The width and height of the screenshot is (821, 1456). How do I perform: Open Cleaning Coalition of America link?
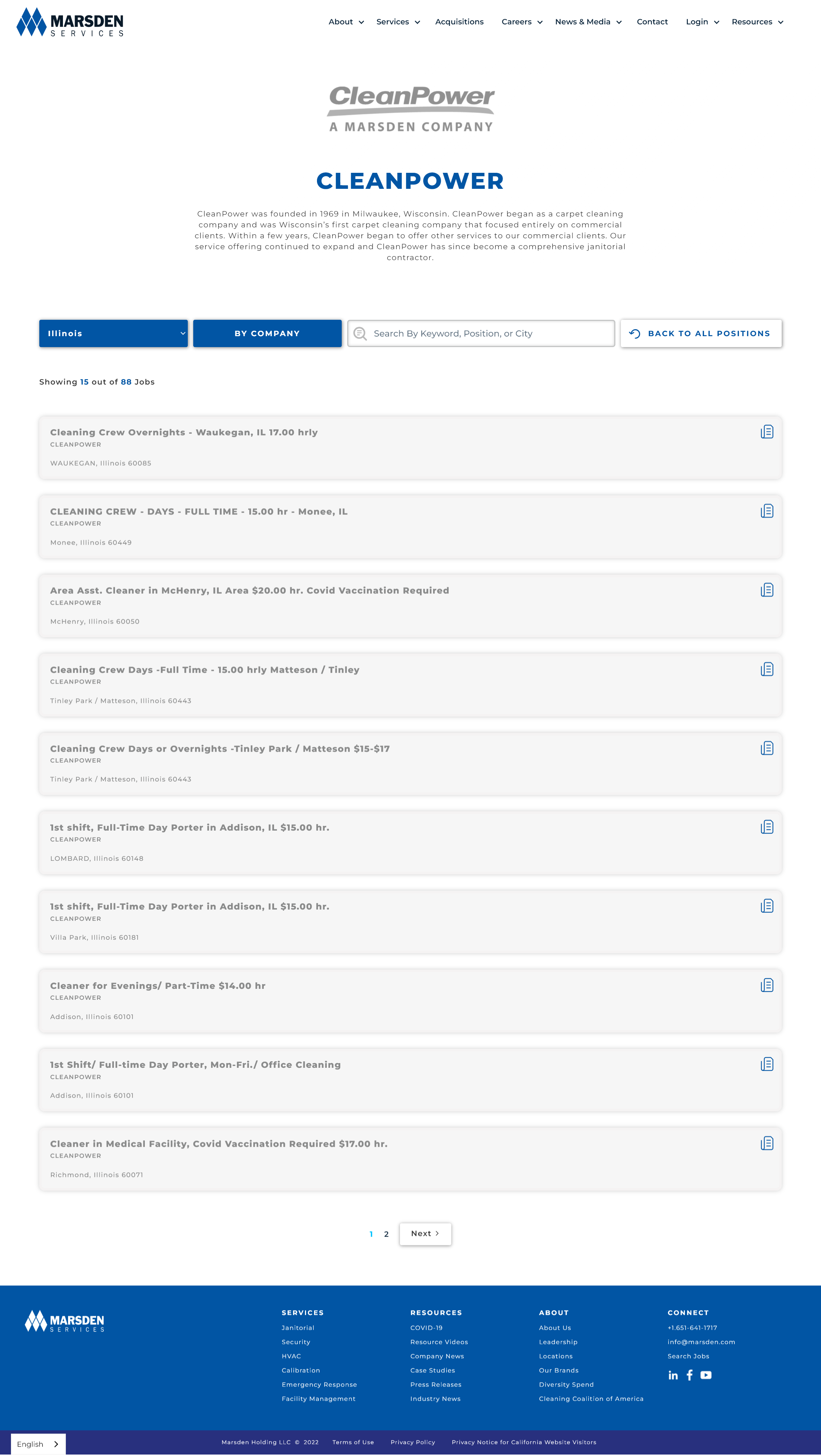(591, 1399)
